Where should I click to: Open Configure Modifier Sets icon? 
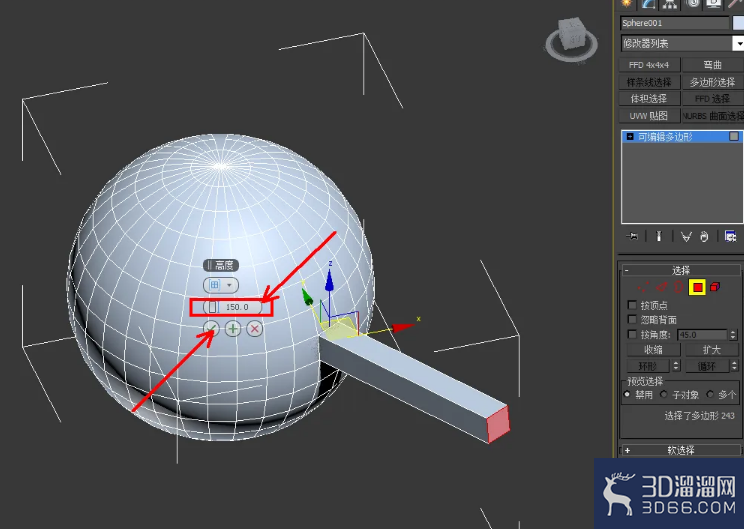730,236
